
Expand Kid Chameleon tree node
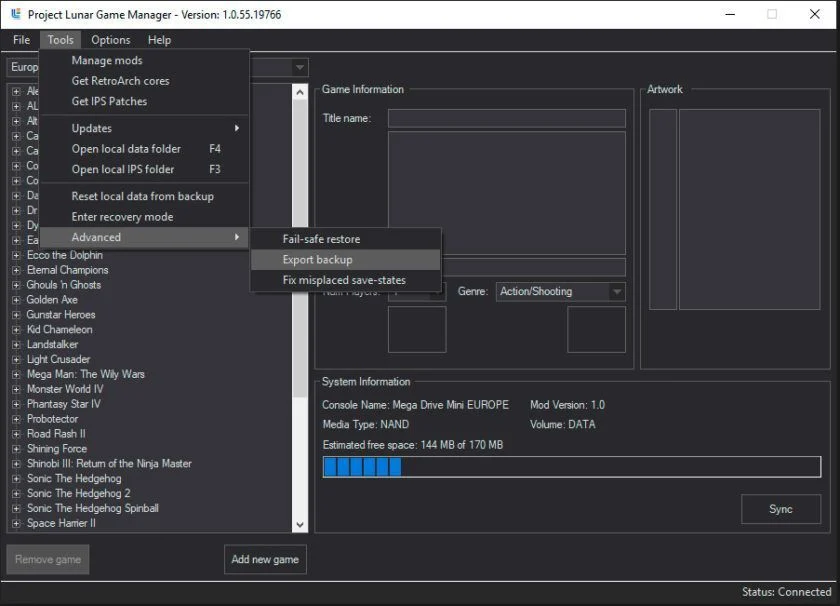pyautogui.click(x=16, y=330)
